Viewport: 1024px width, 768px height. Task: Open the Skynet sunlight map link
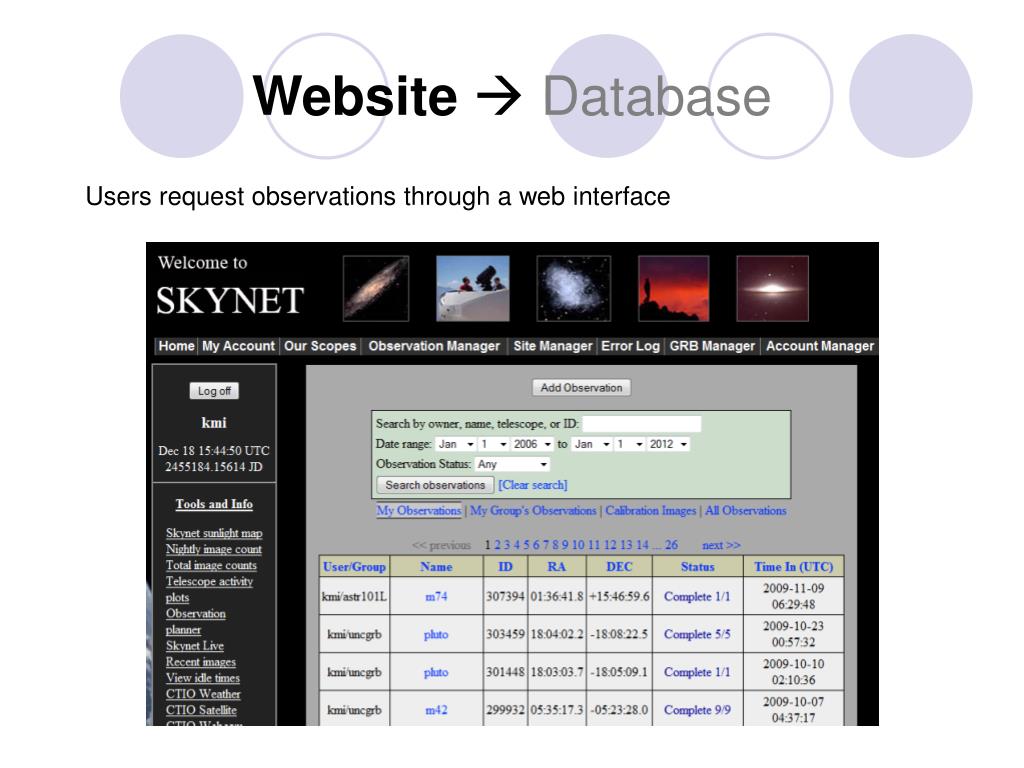click(x=214, y=534)
